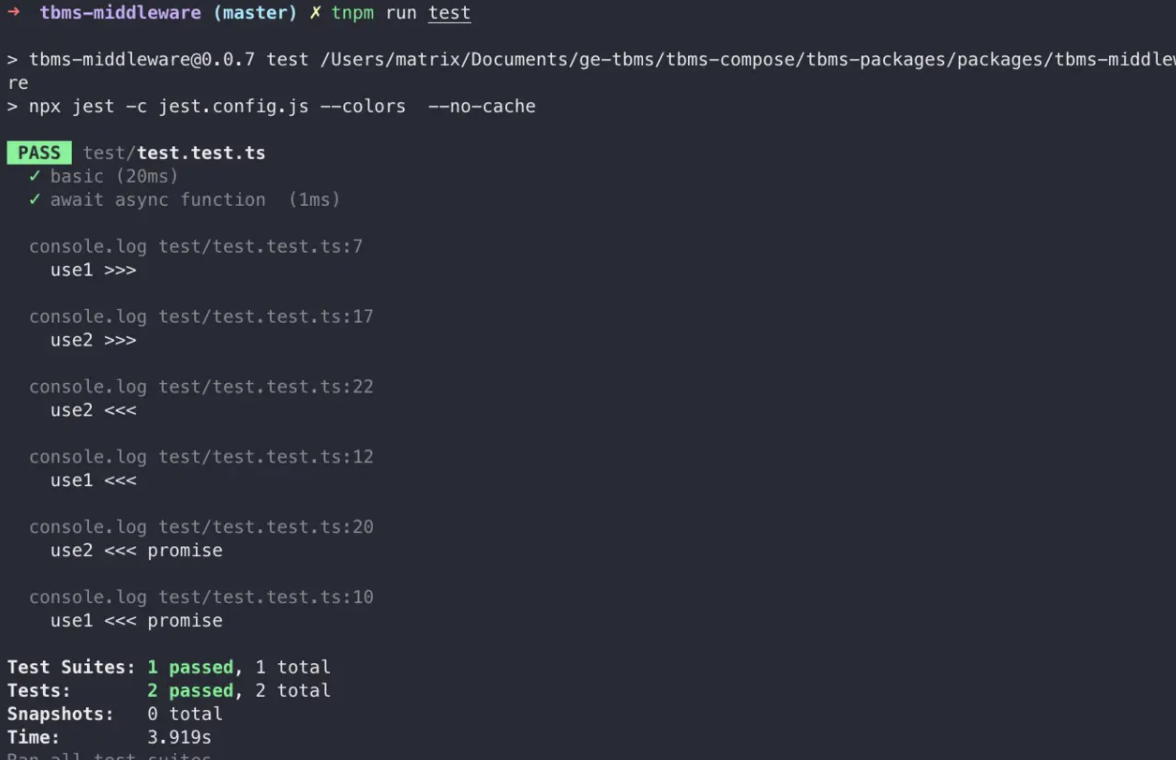The height and width of the screenshot is (760, 1176).
Task: Select the tbms-middleware directory name in prompt
Action: 115,13
